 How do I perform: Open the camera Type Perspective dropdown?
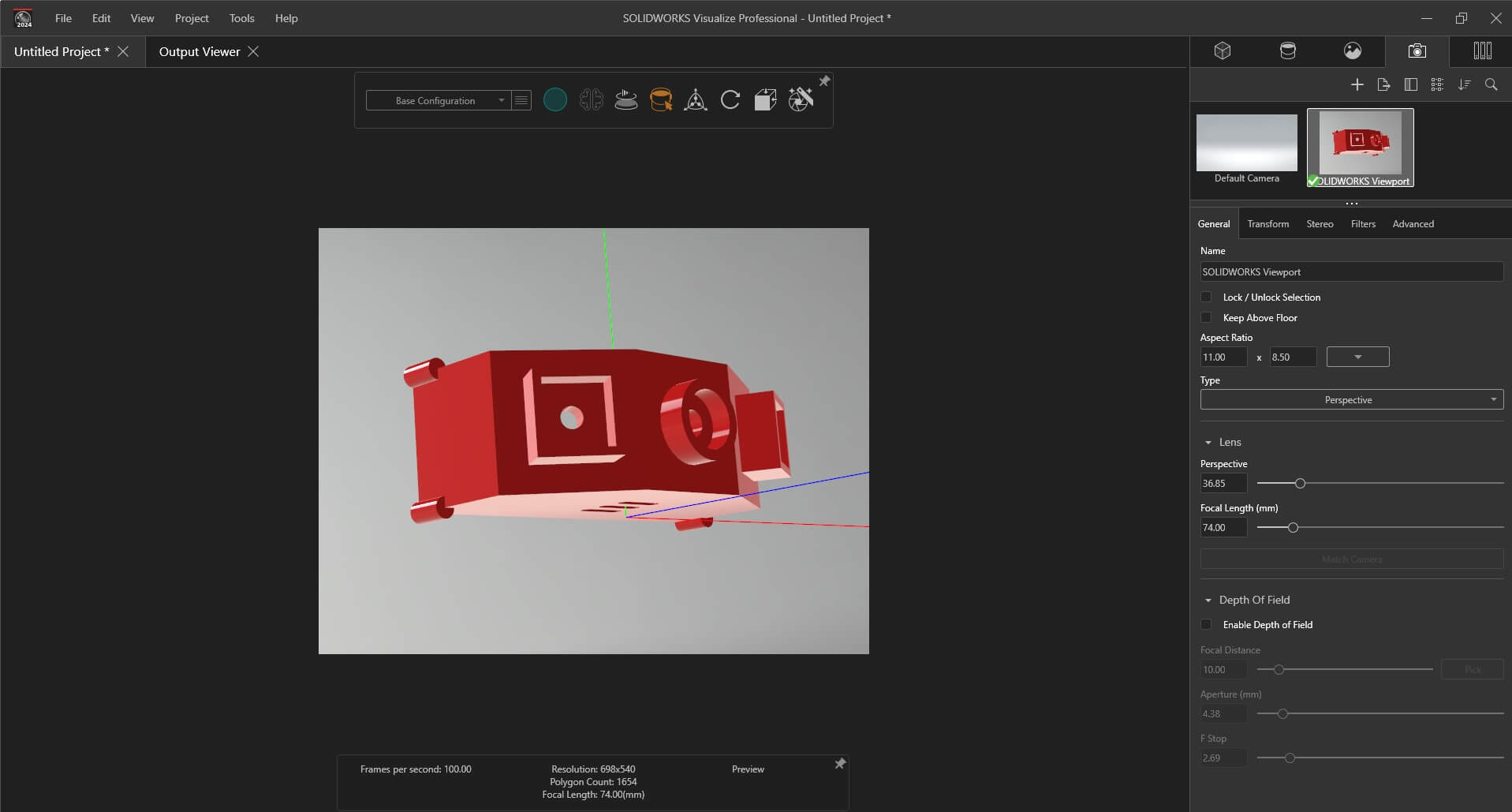tap(1350, 400)
